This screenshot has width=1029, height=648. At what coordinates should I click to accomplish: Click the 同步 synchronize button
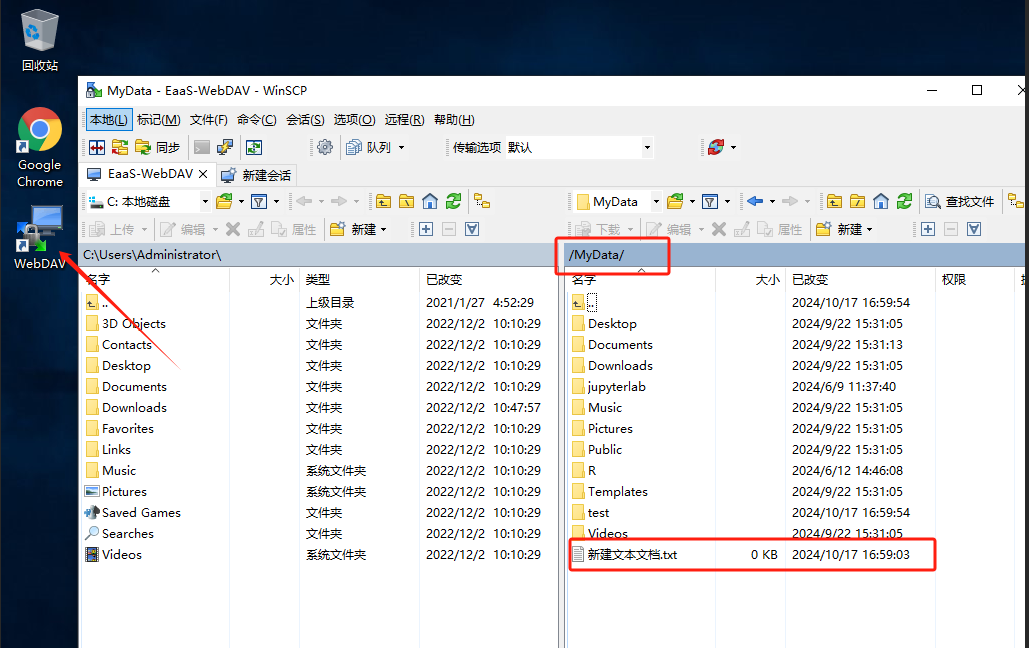coord(158,147)
